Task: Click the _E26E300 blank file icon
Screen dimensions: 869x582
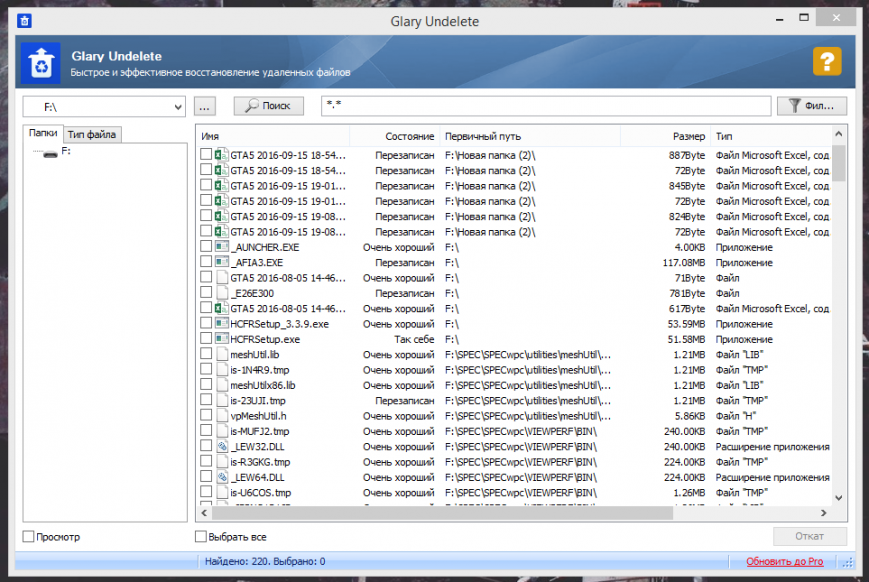Action: [x=222, y=292]
